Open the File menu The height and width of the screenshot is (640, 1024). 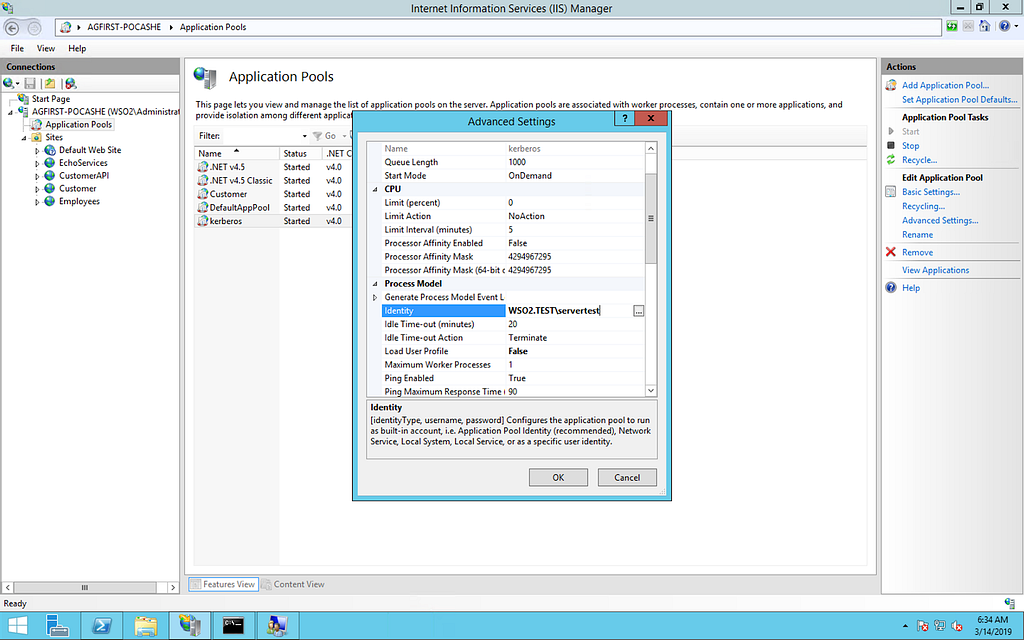(x=17, y=48)
